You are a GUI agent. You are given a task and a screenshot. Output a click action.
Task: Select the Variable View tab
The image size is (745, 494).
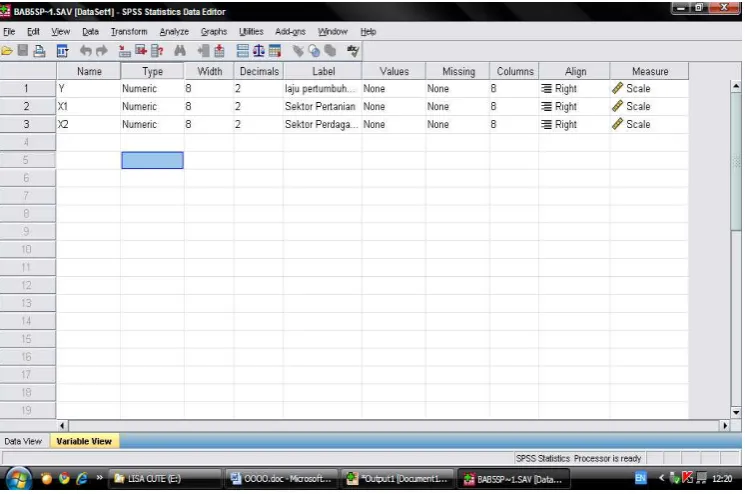pyautogui.click(x=84, y=441)
